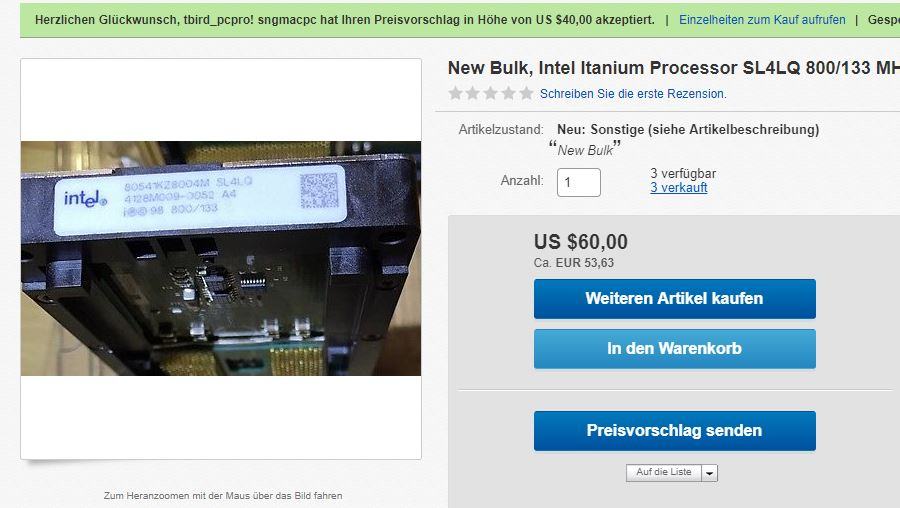The image size is (900, 508).
Task: Click the fourth rating star
Action: point(509,93)
